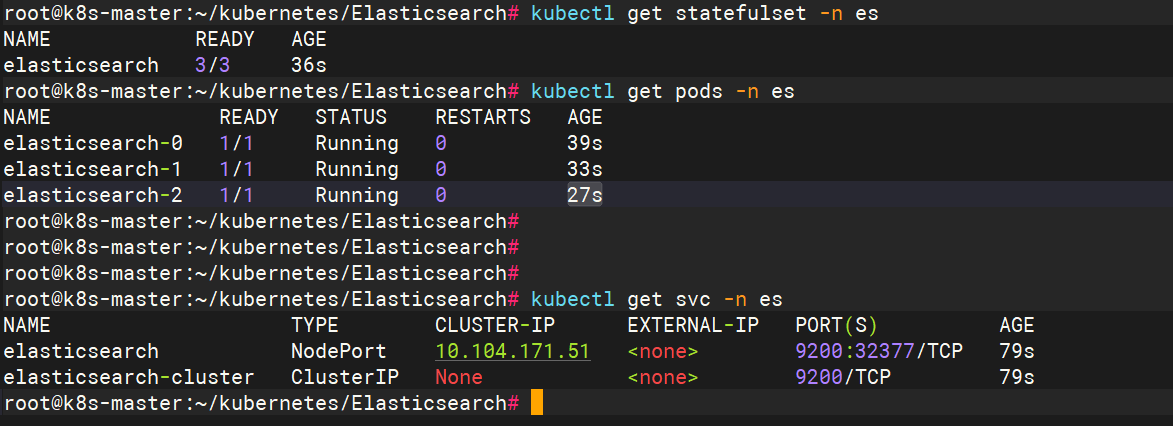
Task: Click the '<none>' external IP of NodePort service
Action: [x=663, y=351]
